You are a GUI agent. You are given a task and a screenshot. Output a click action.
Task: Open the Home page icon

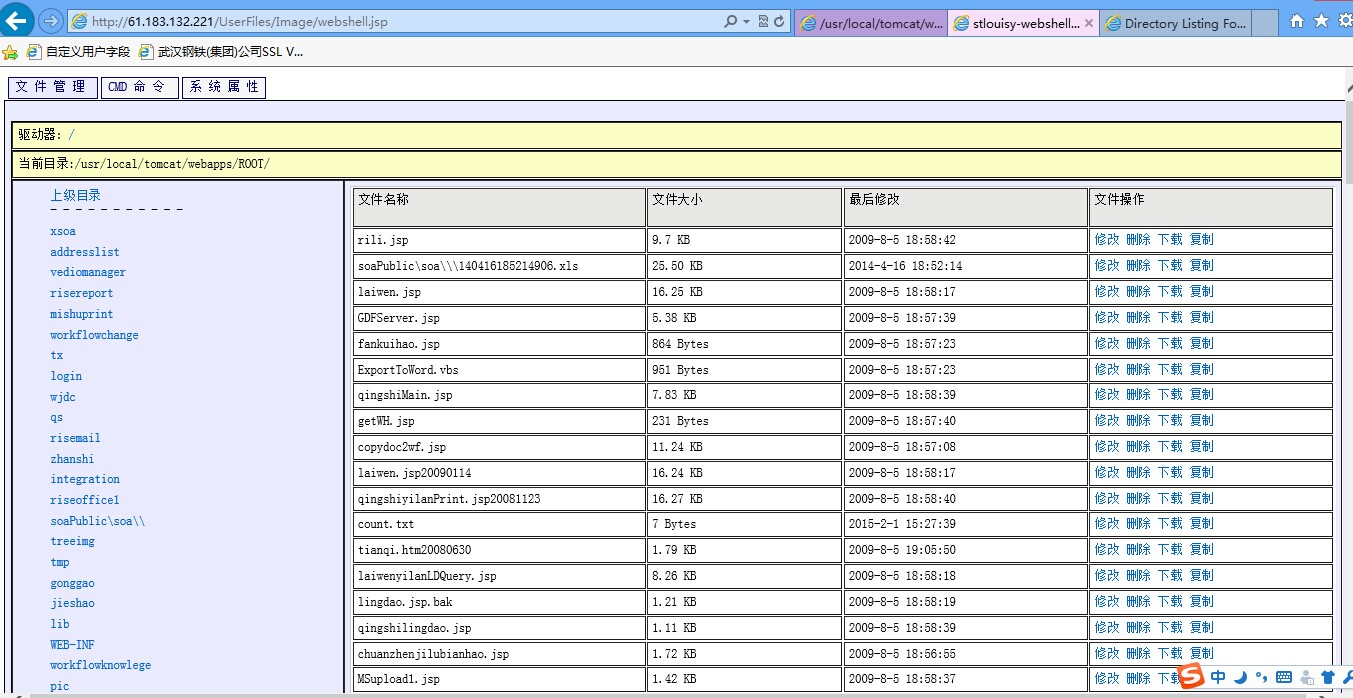pos(1297,21)
